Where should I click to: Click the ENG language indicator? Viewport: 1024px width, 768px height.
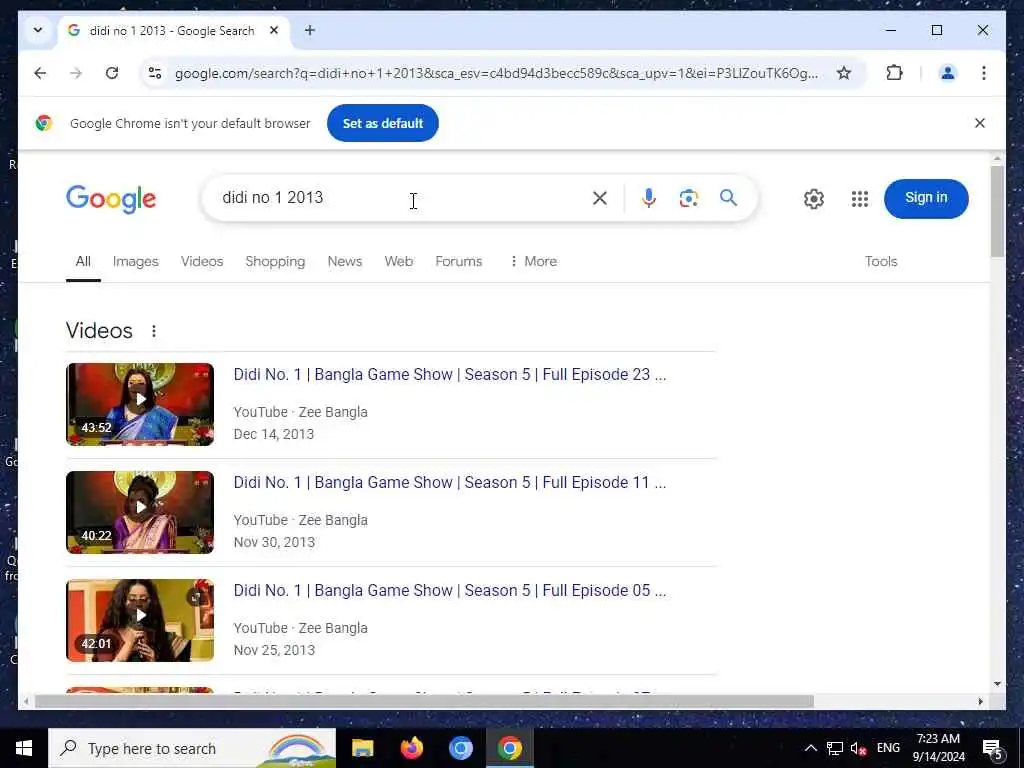888,748
